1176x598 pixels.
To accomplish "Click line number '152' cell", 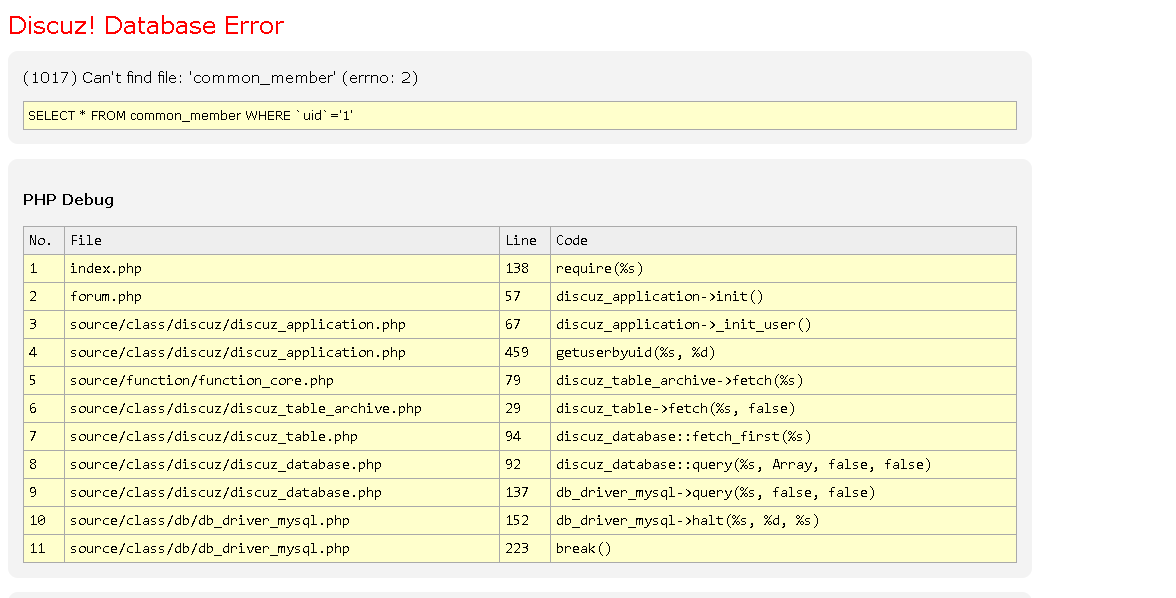I will coord(525,521).
